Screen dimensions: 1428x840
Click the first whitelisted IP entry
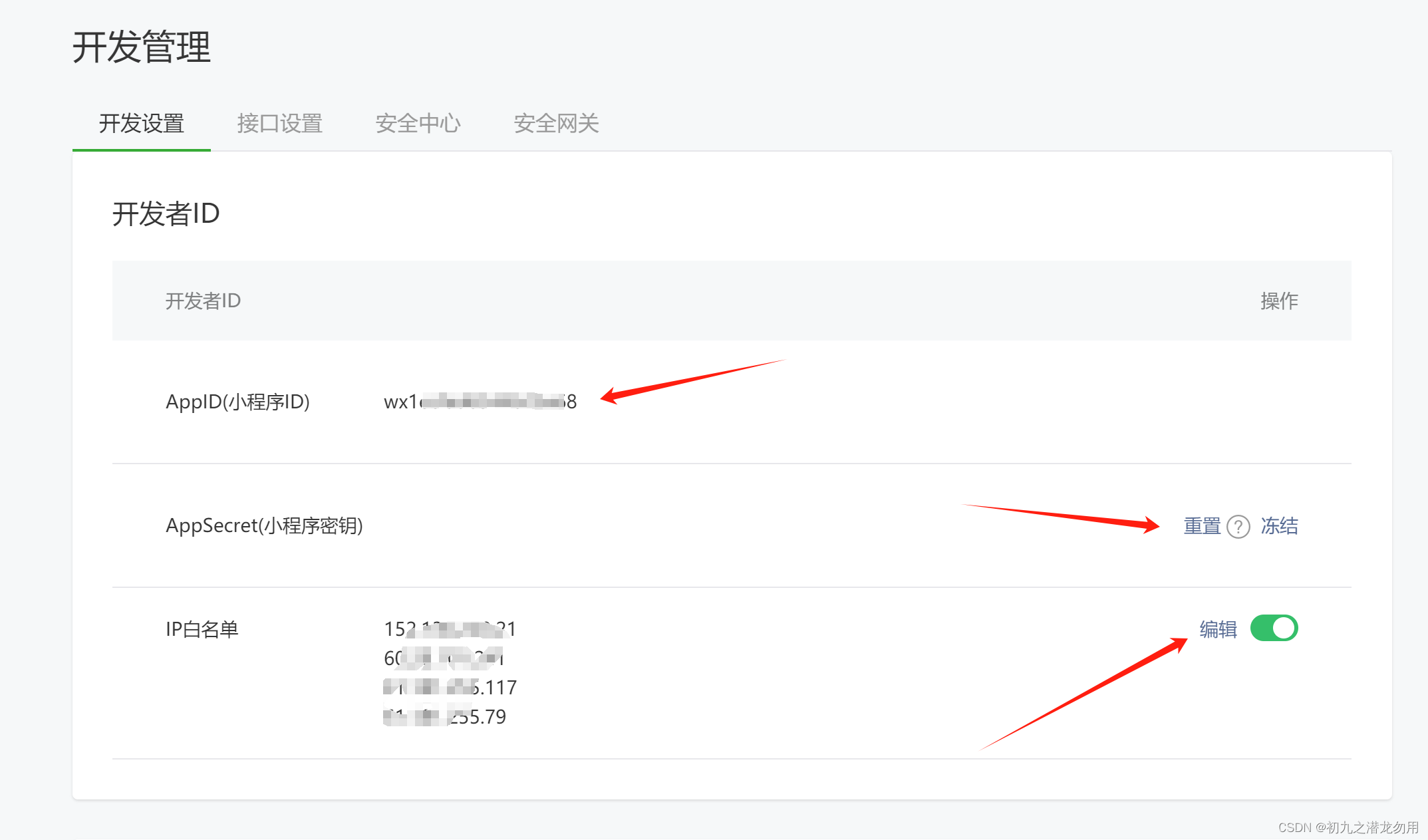(x=450, y=629)
